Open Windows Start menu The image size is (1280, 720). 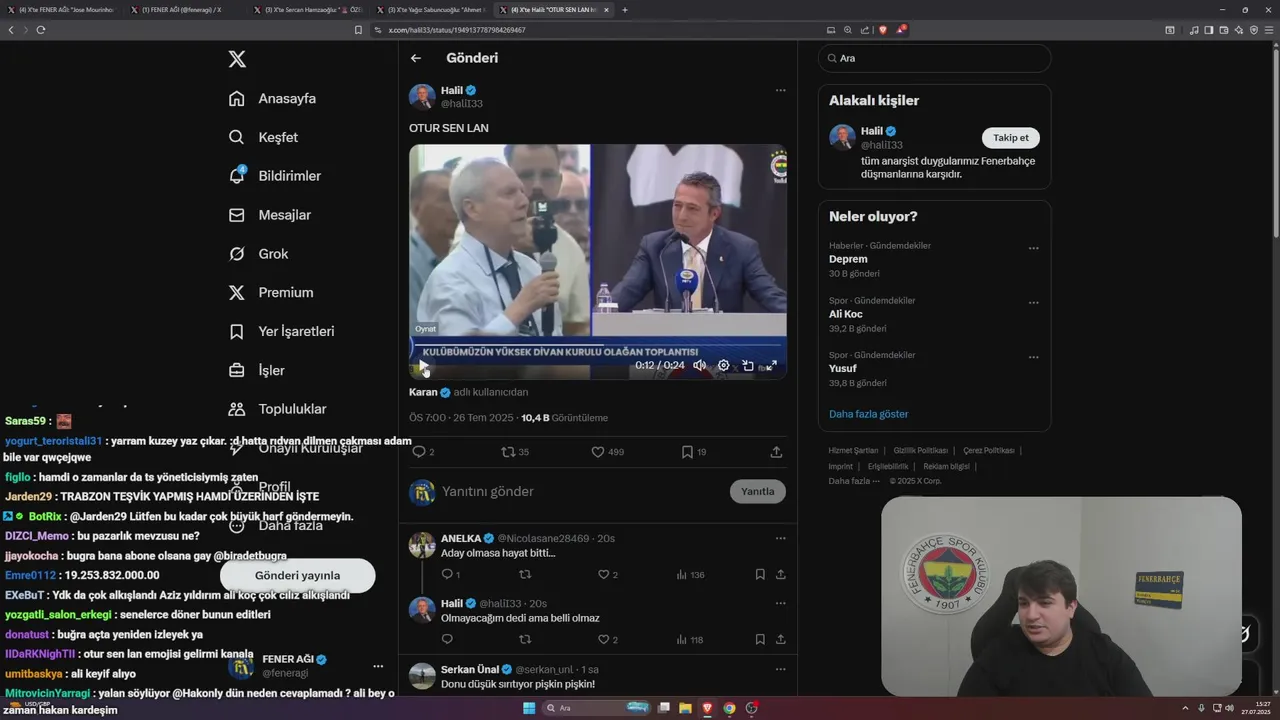[x=529, y=708]
